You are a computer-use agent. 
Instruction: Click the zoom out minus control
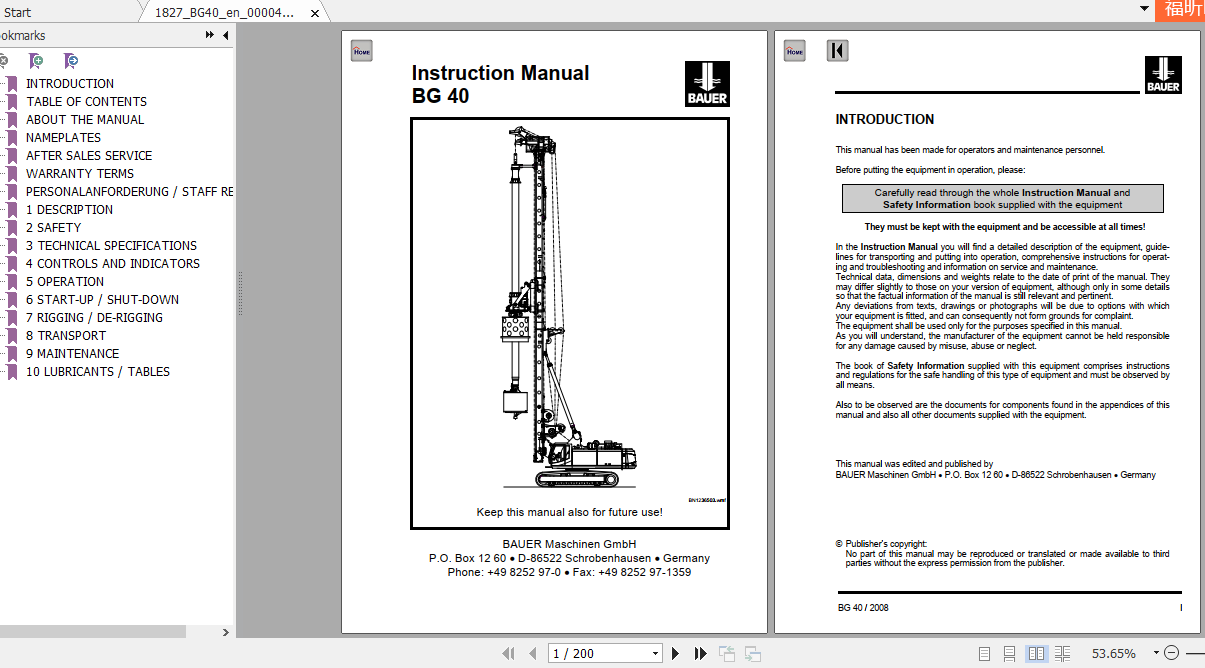coord(1170,653)
